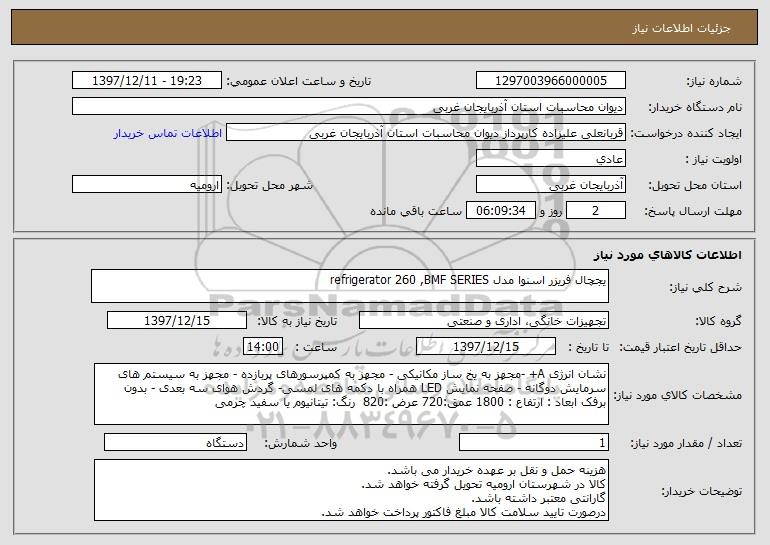770x545 pixels.
Task: Click the goods group field تجهیزات خانگی، اداری و صنعتی
Action: pyautogui.click(x=484, y=321)
